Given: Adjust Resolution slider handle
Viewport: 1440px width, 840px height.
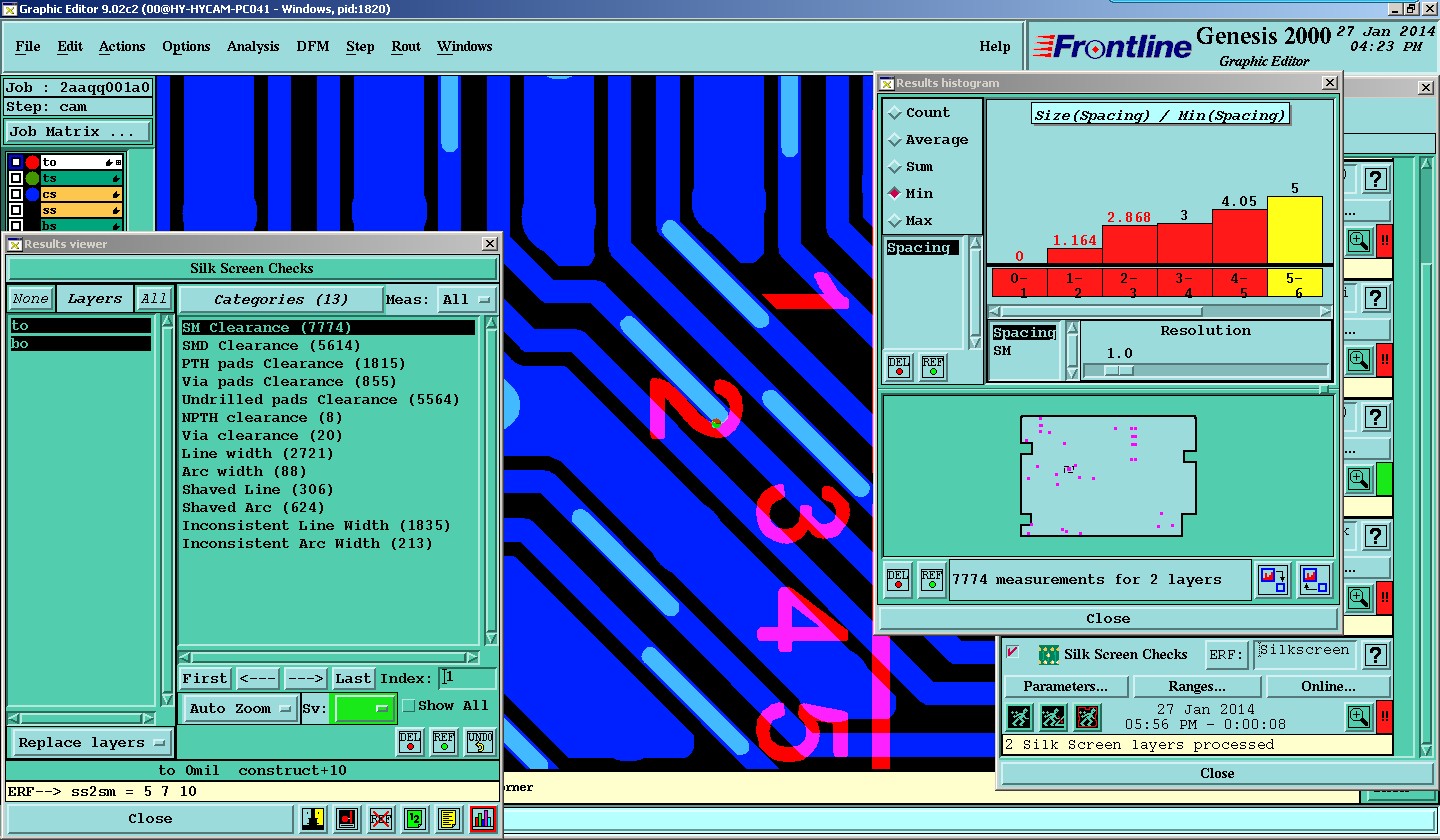Looking at the screenshot, I should [1119, 370].
